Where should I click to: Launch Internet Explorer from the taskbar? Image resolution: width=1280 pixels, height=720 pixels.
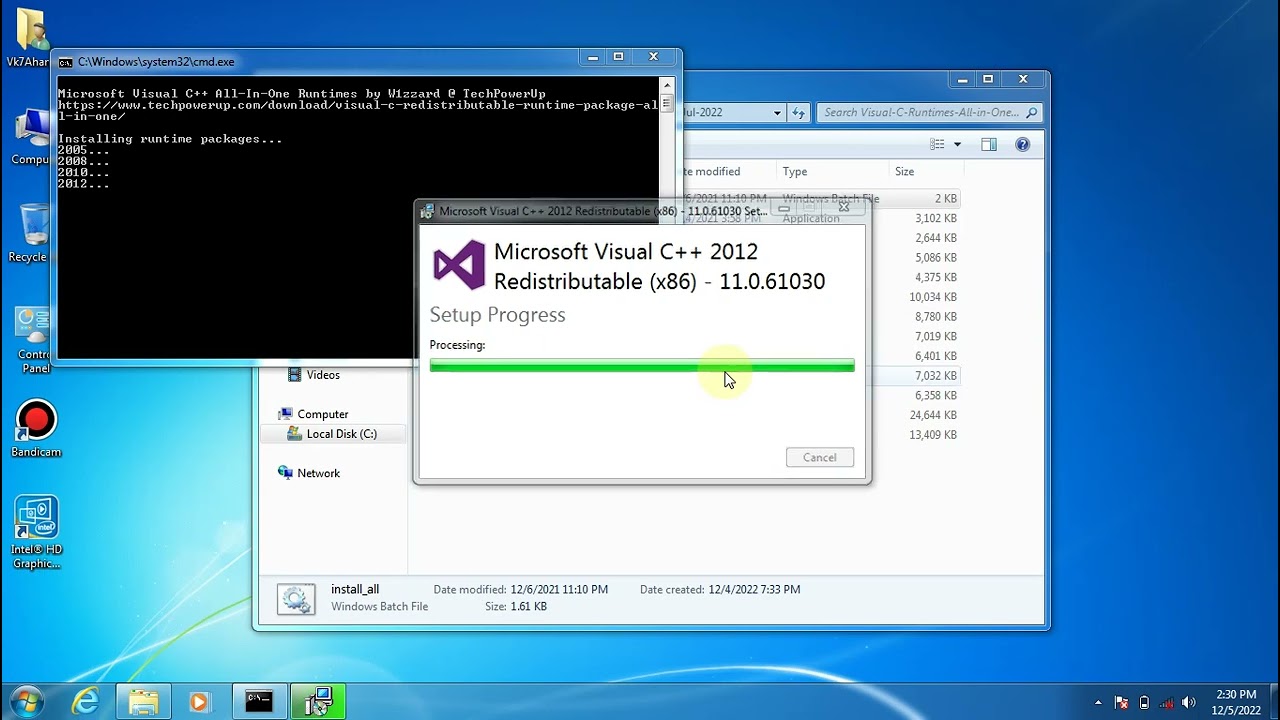pyautogui.click(x=86, y=702)
